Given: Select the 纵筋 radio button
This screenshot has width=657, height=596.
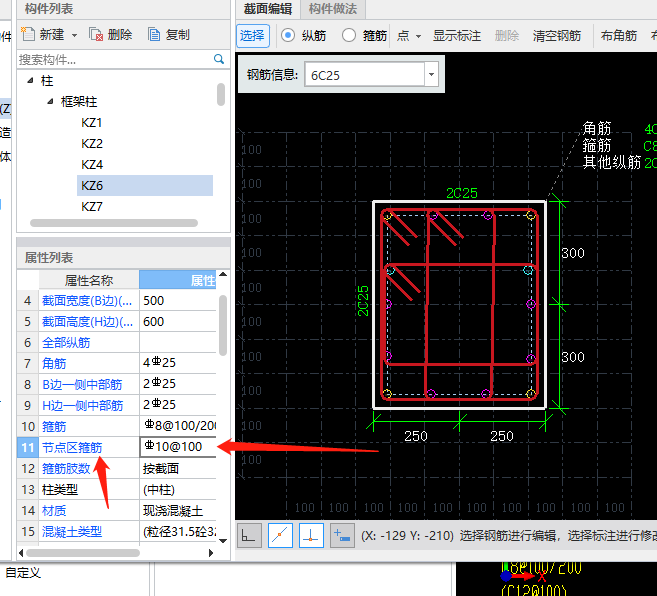Looking at the screenshot, I should (288, 35).
